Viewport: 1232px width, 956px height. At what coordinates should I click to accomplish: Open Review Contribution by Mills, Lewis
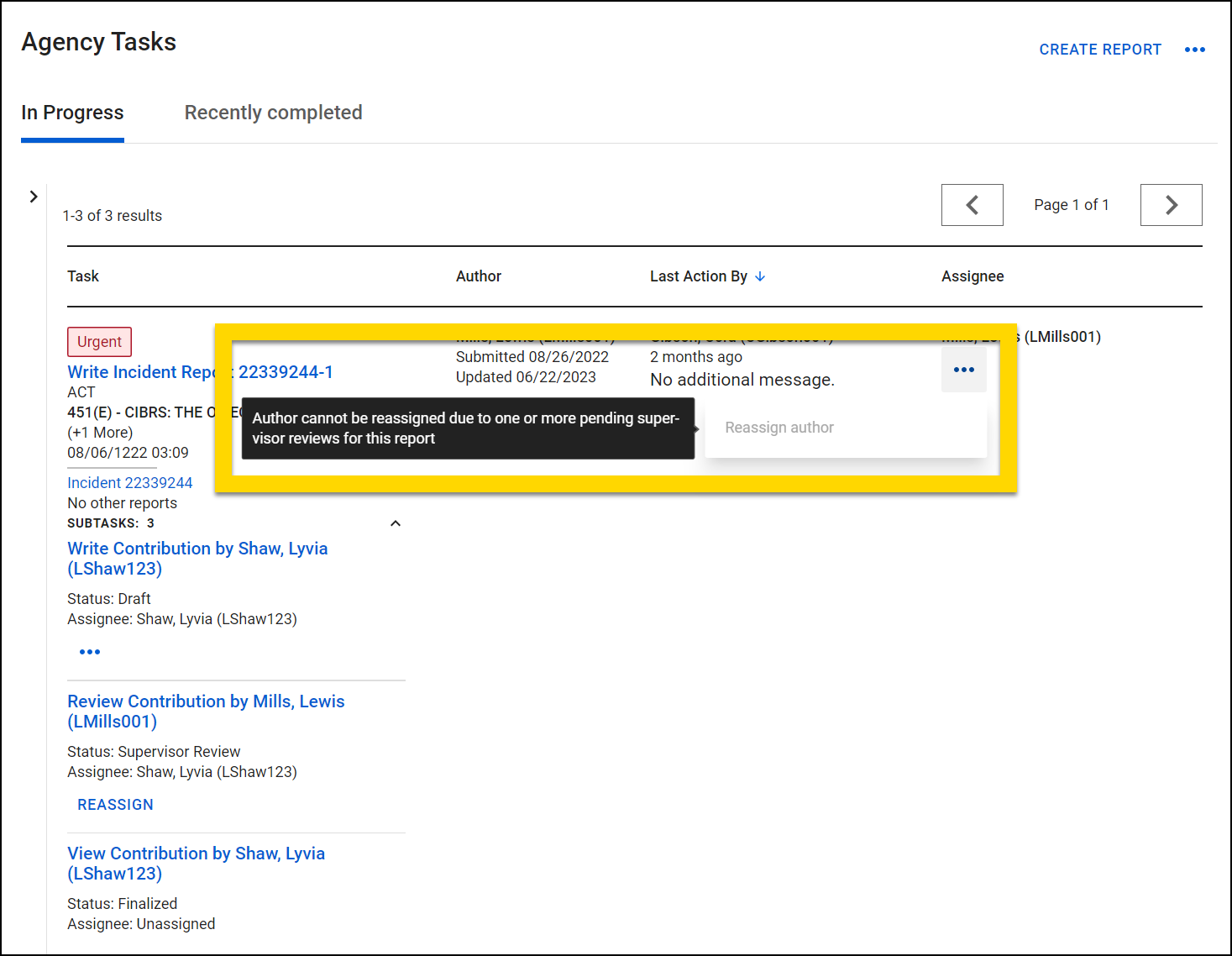point(206,712)
